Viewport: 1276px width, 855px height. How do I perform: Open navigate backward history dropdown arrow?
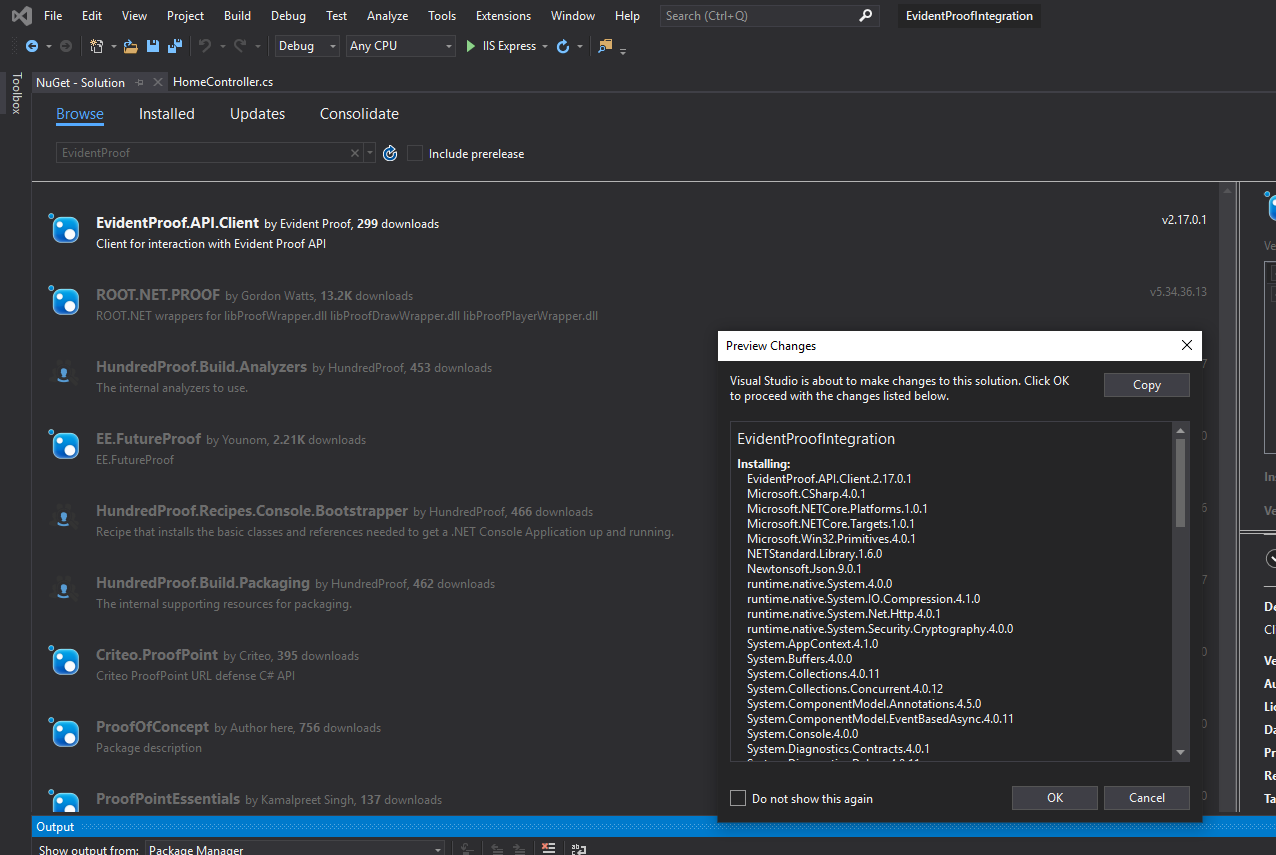[x=47, y=46]
